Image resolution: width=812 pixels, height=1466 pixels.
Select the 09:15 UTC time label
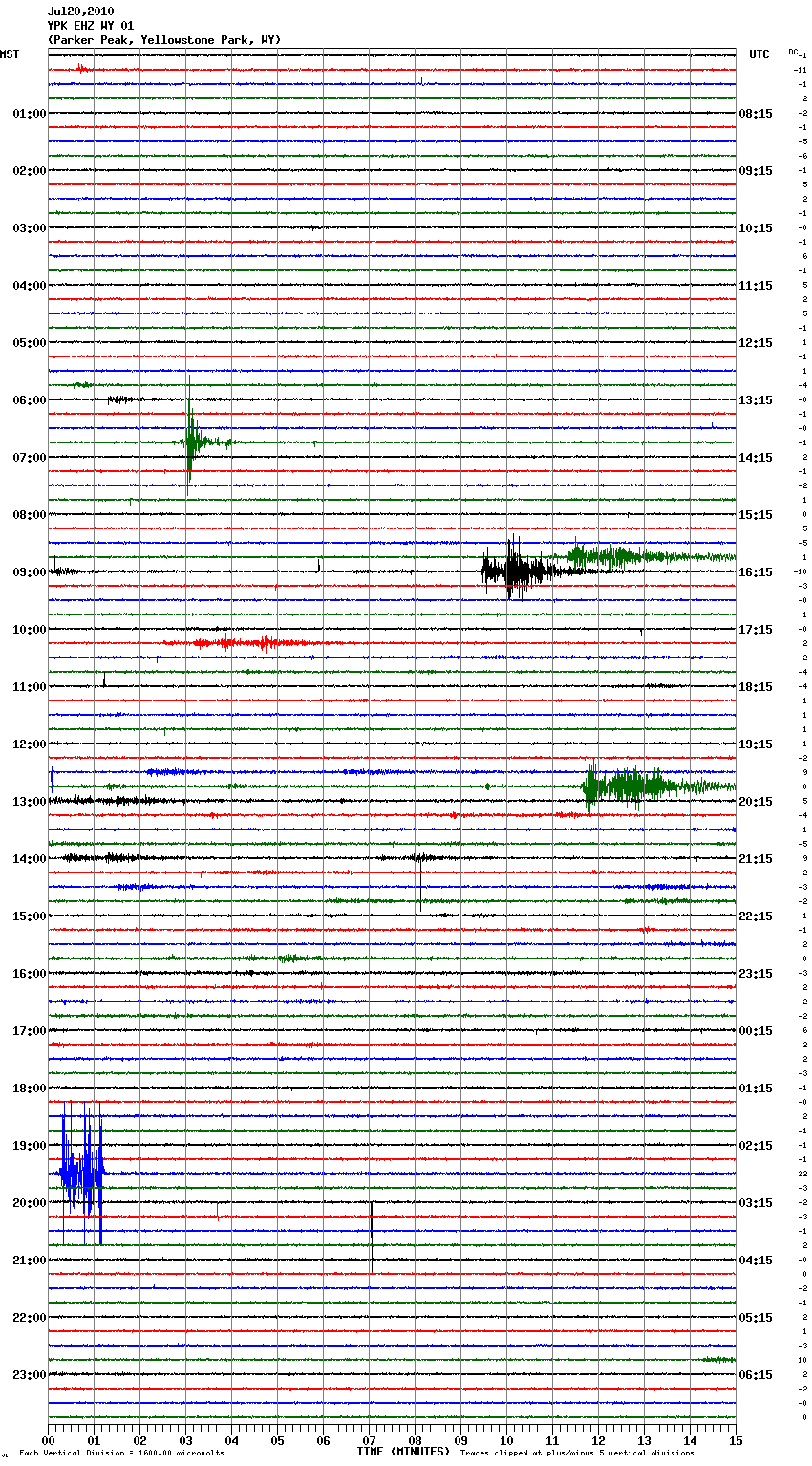tap(756, 171)
